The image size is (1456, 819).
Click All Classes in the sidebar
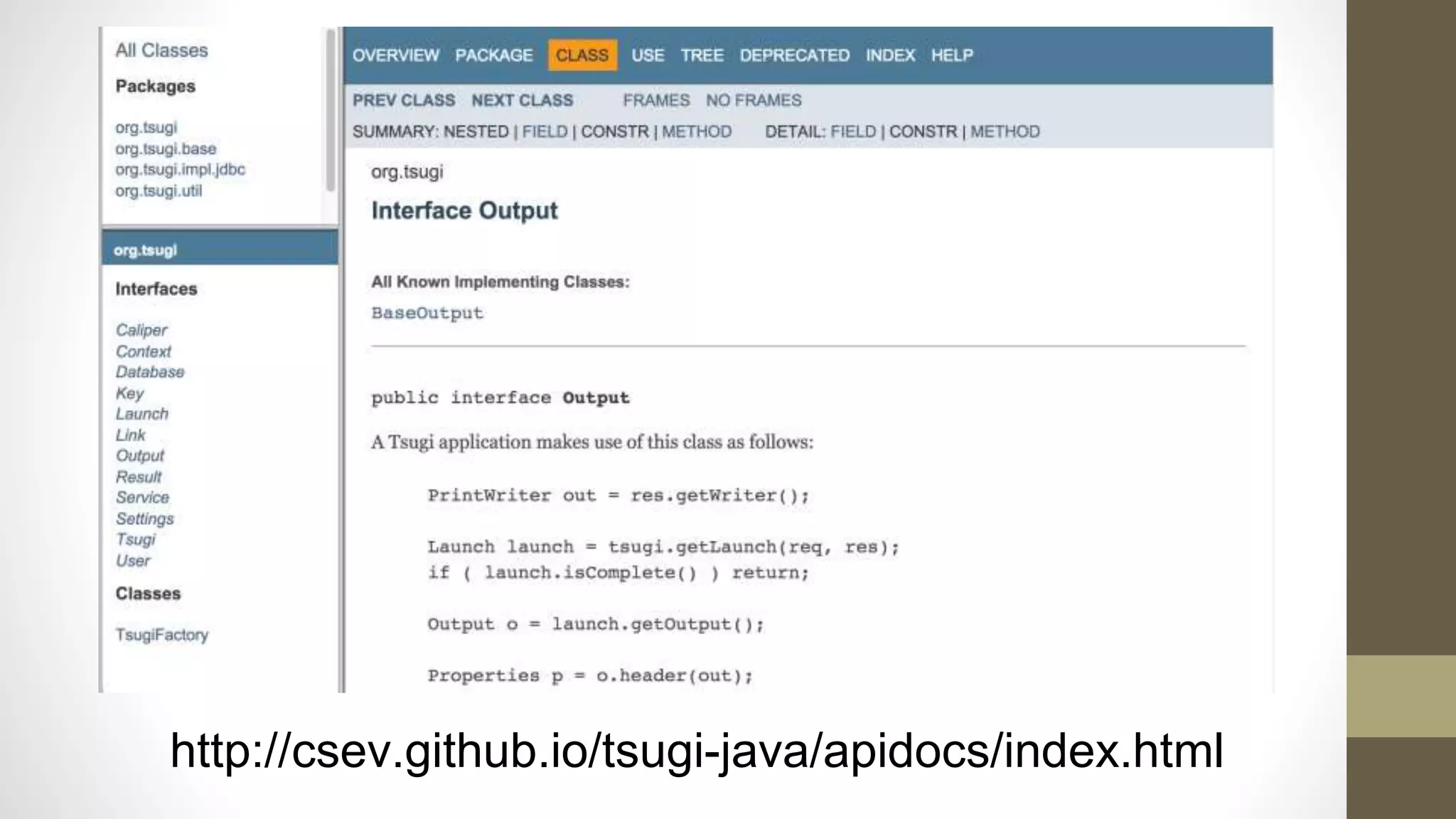pyautogui.click(x=161, y=50)
